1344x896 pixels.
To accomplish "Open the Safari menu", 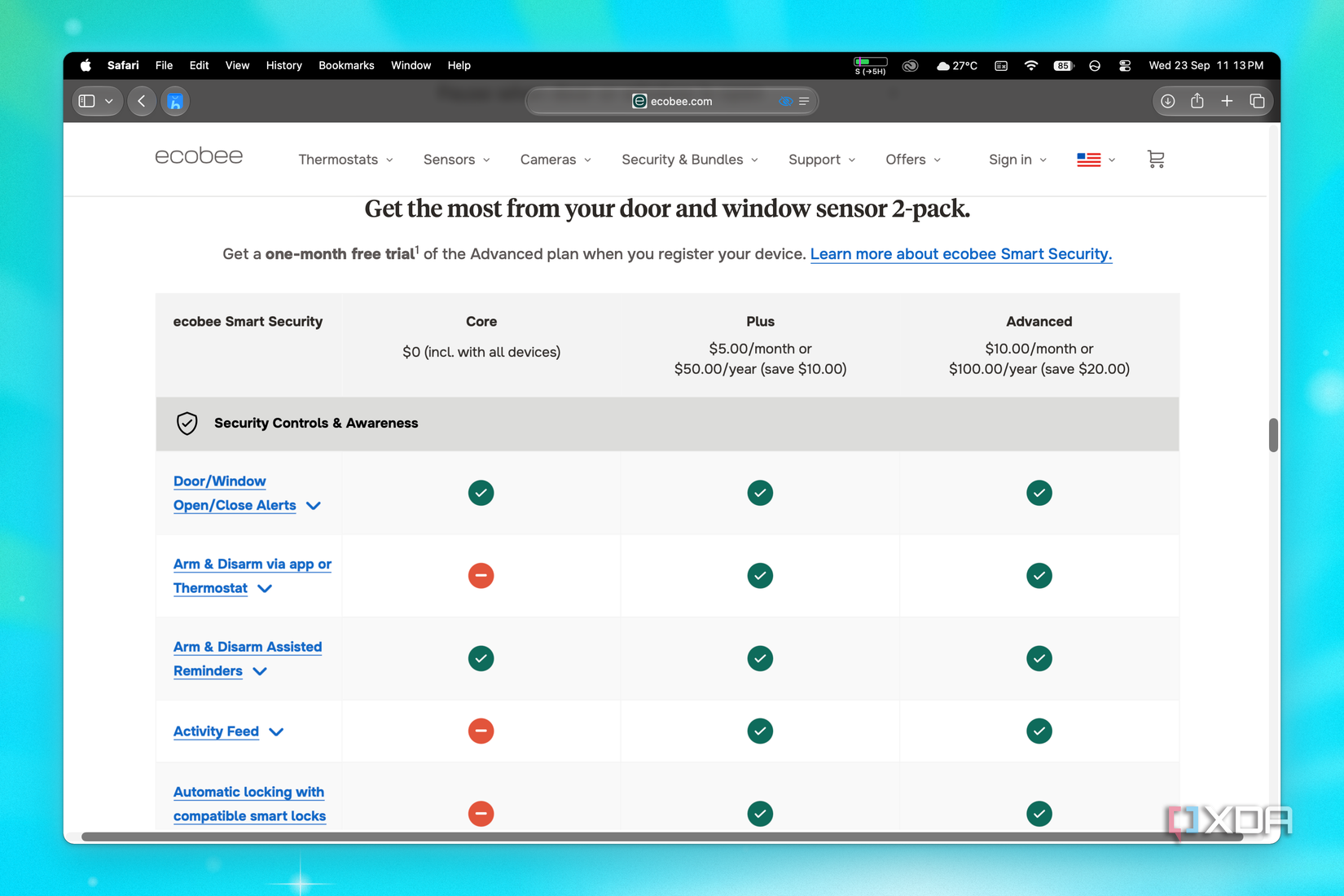I will [123, 65].
